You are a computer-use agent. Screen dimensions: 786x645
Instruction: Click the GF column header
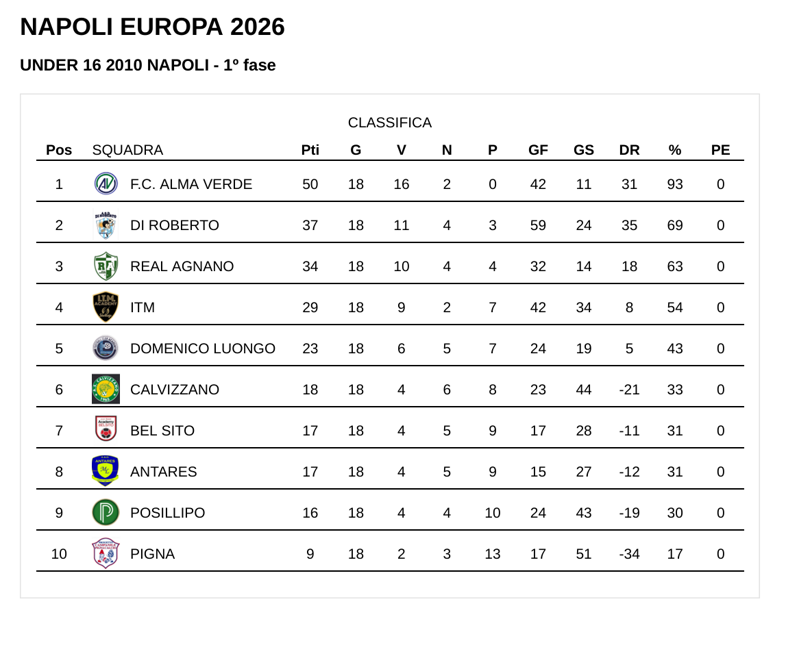tap(538, 150)
